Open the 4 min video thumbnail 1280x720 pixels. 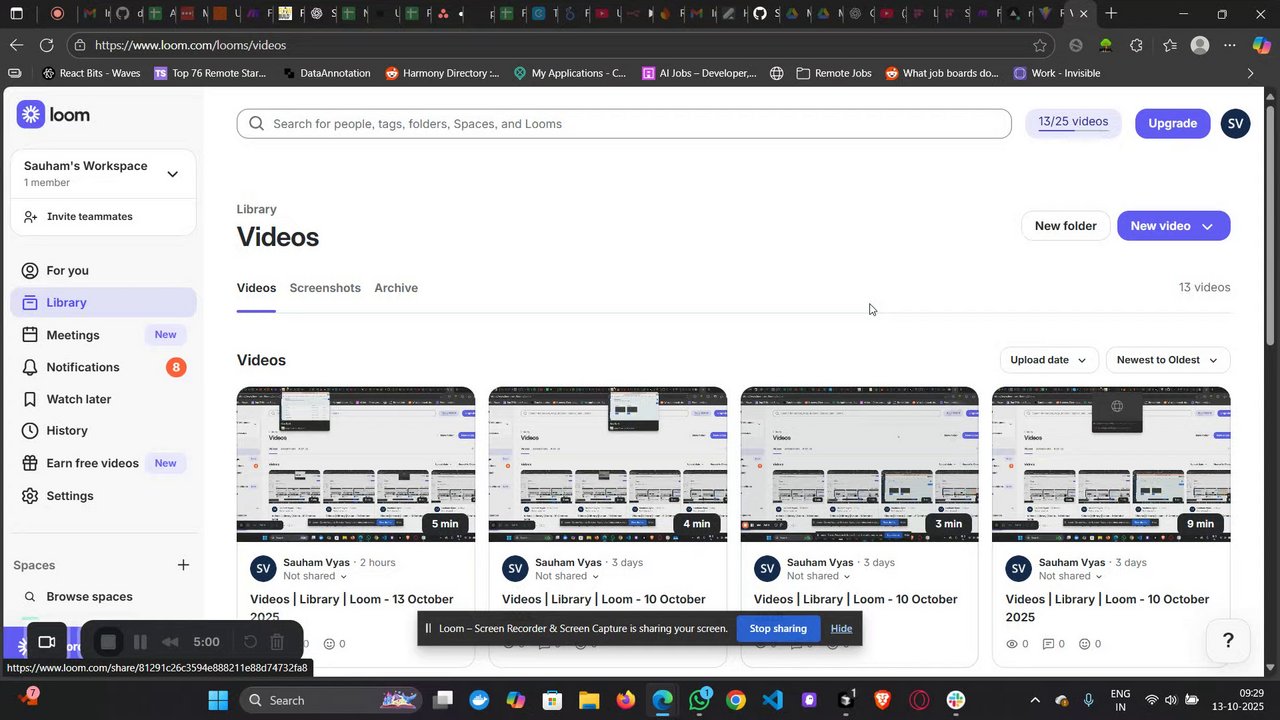(608, 464)
